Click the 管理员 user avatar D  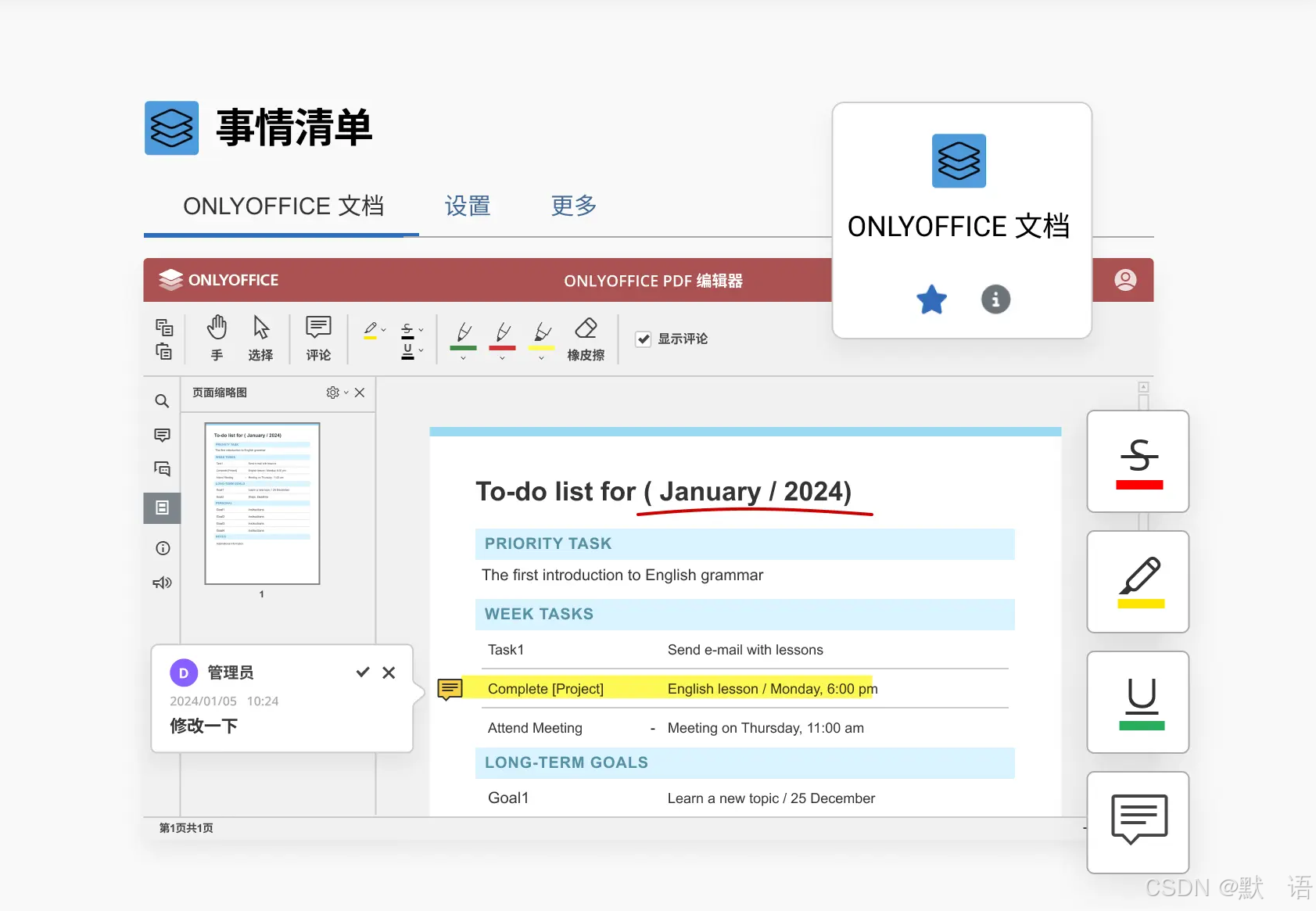pos(184,672)
